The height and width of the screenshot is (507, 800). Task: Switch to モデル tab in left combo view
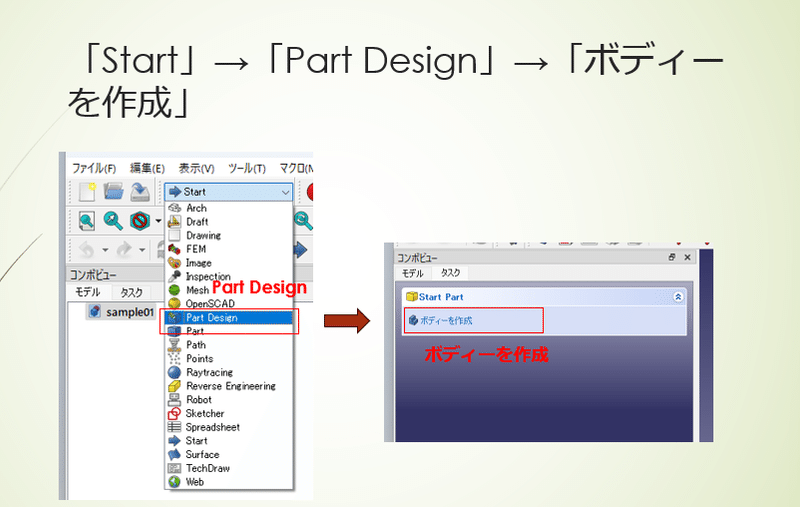(88, 292)
